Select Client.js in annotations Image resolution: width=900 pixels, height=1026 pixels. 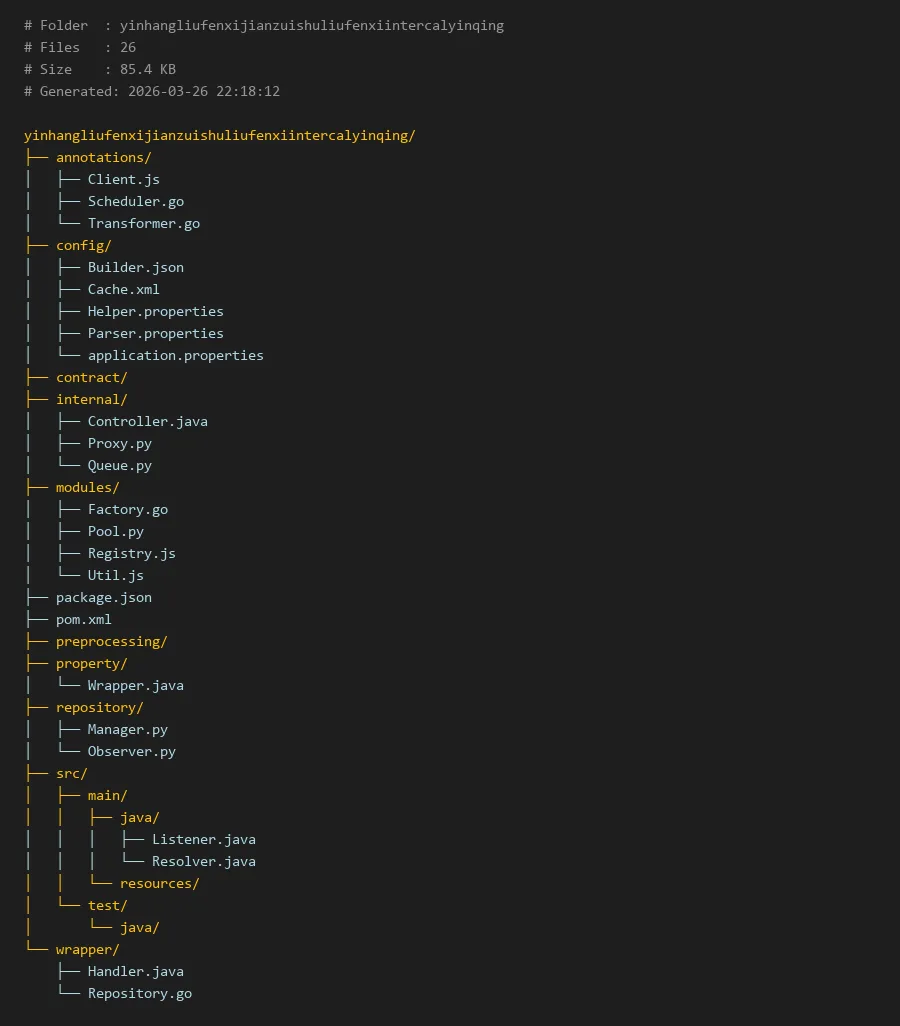pyautogui.click(x=123, y=179)
